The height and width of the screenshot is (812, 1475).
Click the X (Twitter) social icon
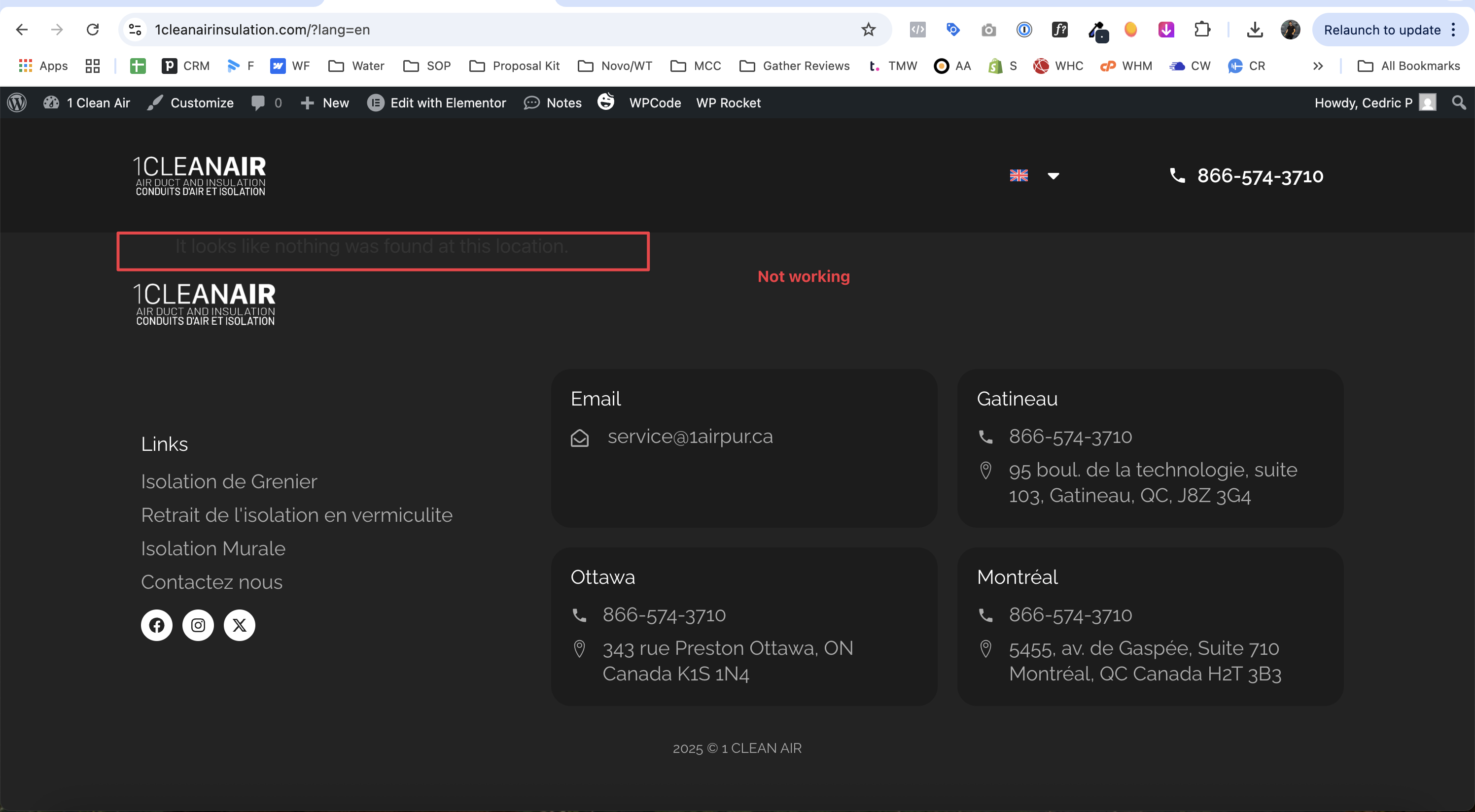pos(240,625)
